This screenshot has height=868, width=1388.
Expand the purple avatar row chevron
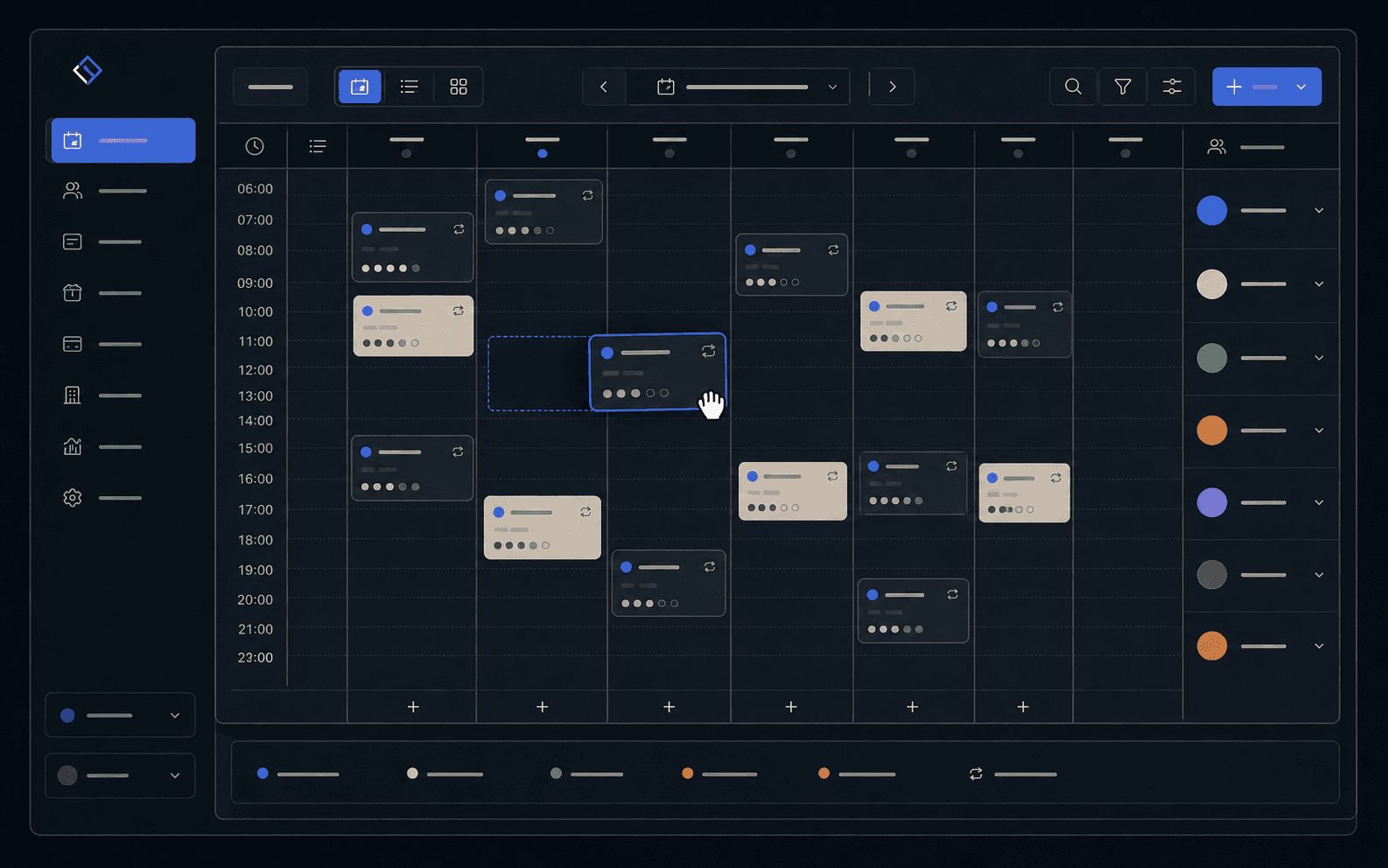pyautogui.click(x=1319, y=503)
